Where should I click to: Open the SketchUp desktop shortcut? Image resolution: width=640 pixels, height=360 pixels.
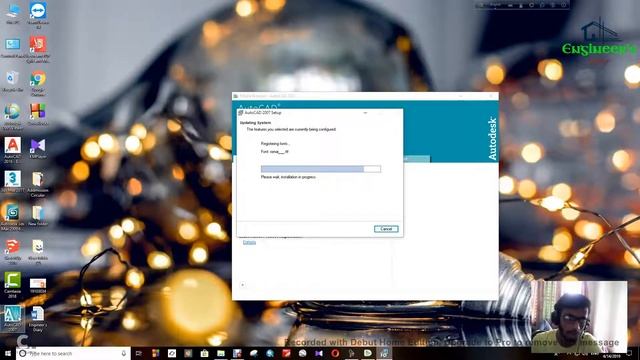tap(13, 251)
